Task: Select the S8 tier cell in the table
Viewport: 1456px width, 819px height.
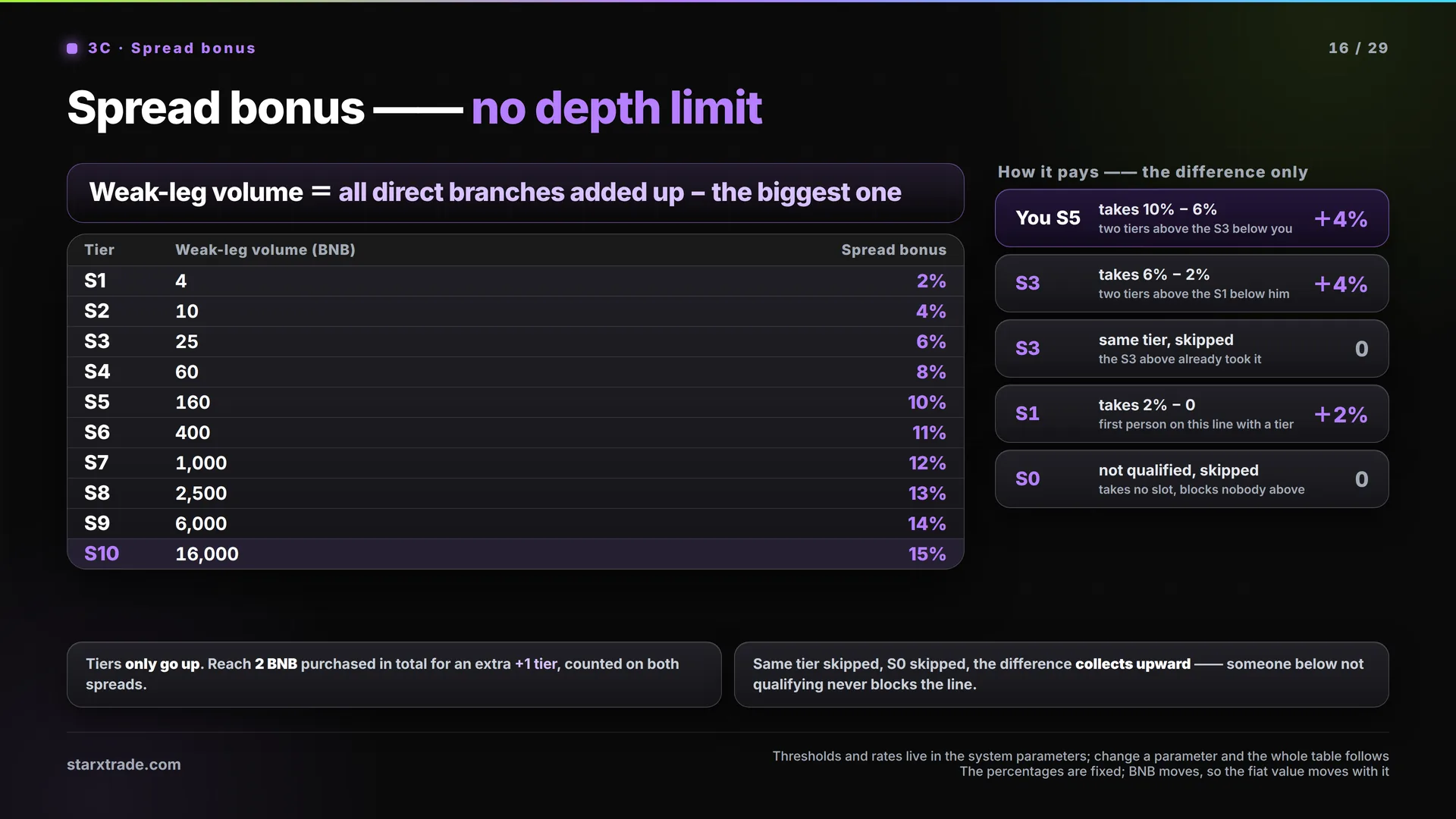Action: click(97, 493)
